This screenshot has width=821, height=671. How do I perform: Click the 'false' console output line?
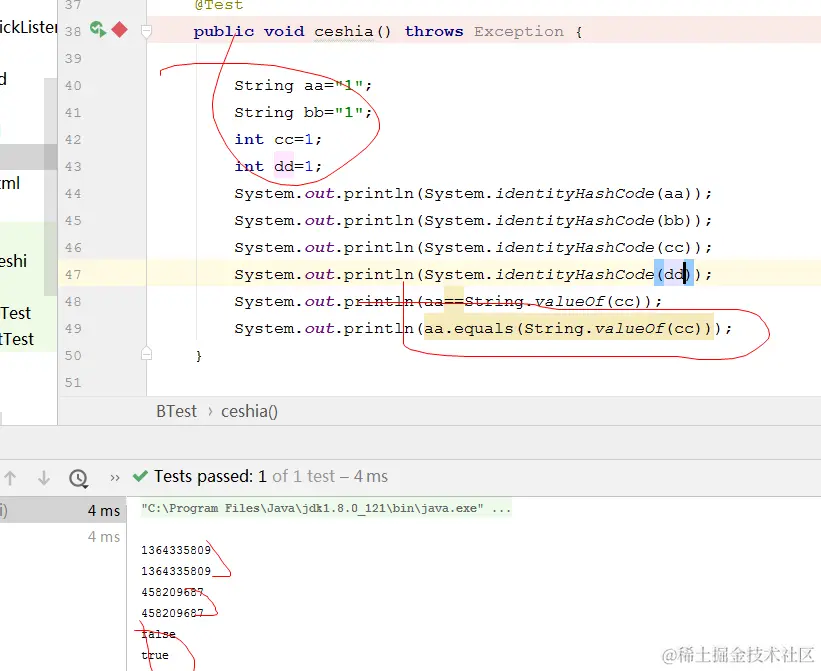[158, 634]
